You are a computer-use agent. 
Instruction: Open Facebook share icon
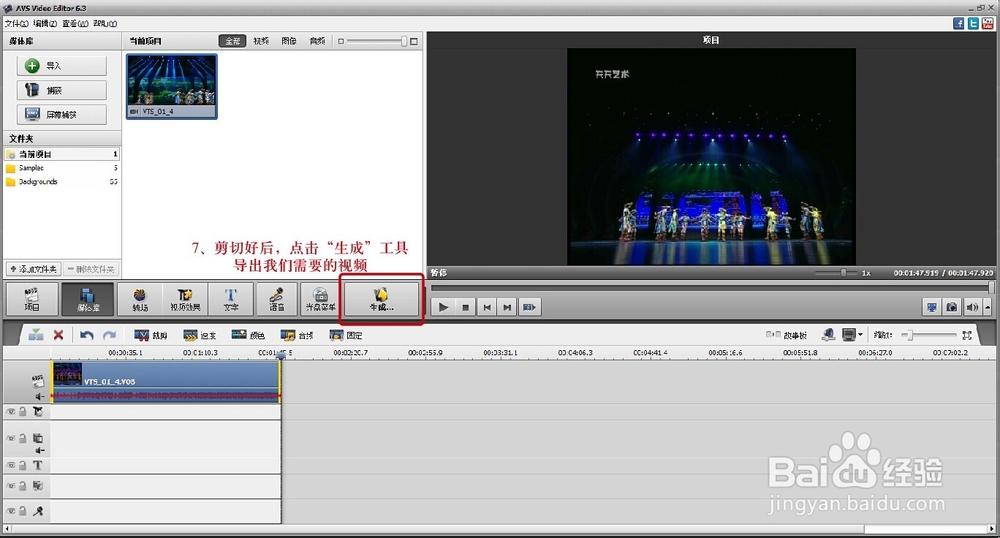coord(959,24)
